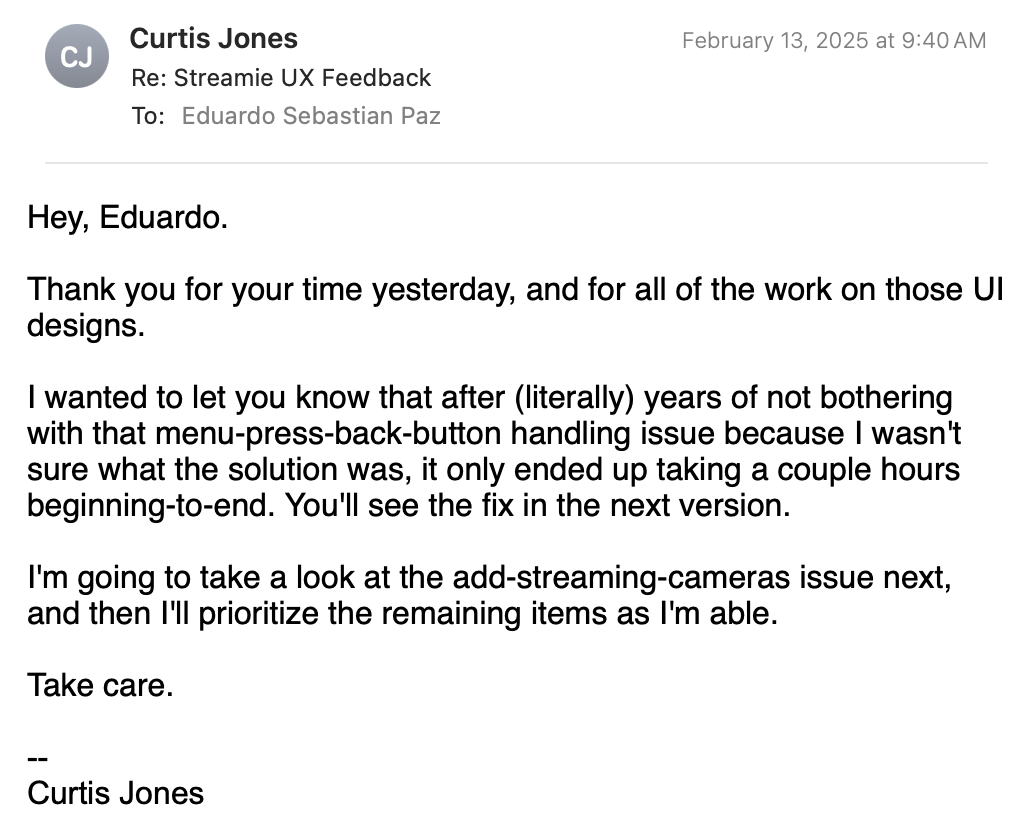The image size is (1034, 814).
Task: Click the Curtis Jones signature text
Action: 115,794
